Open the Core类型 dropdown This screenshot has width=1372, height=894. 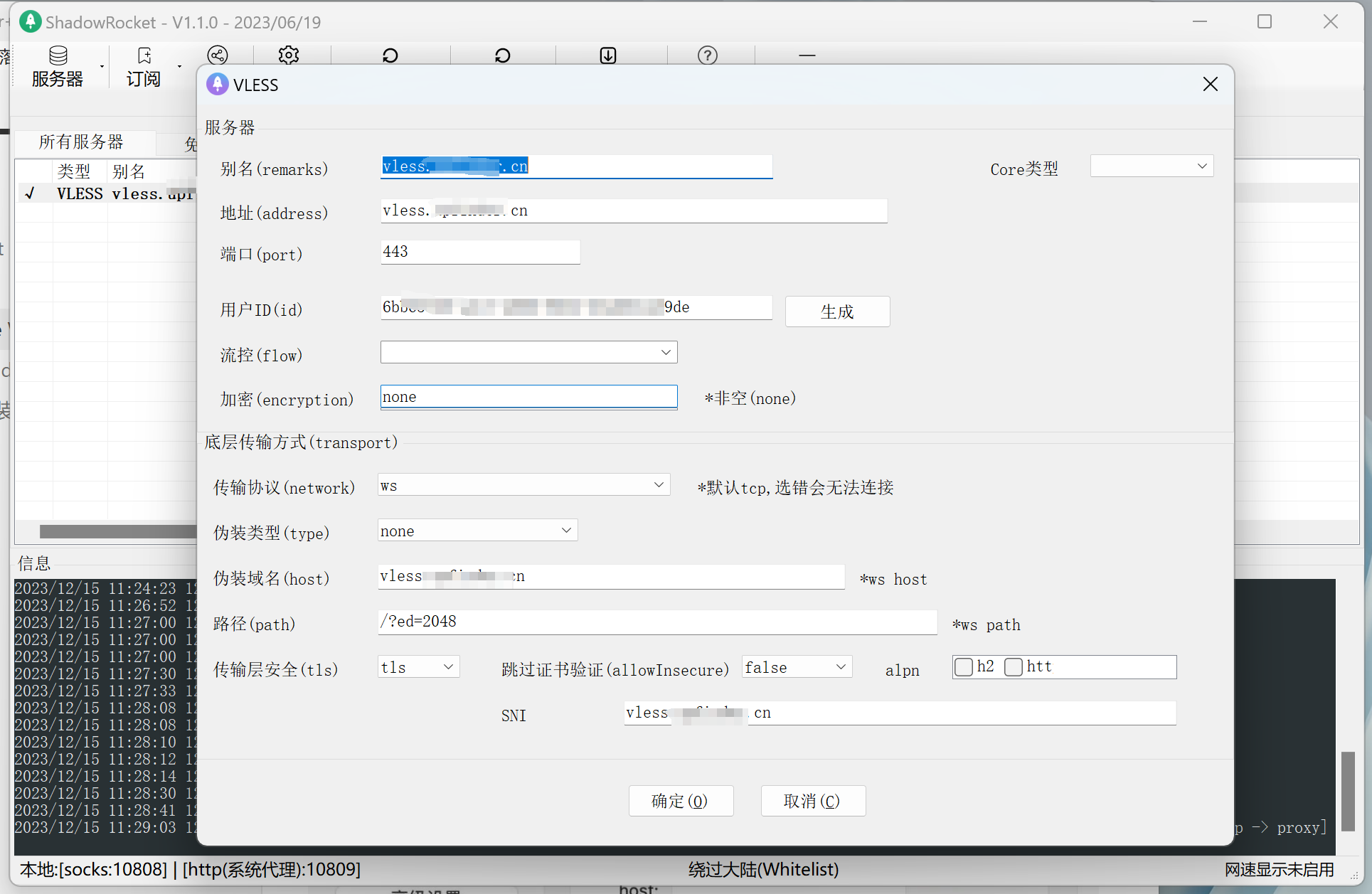click(x=1152, y=166)
